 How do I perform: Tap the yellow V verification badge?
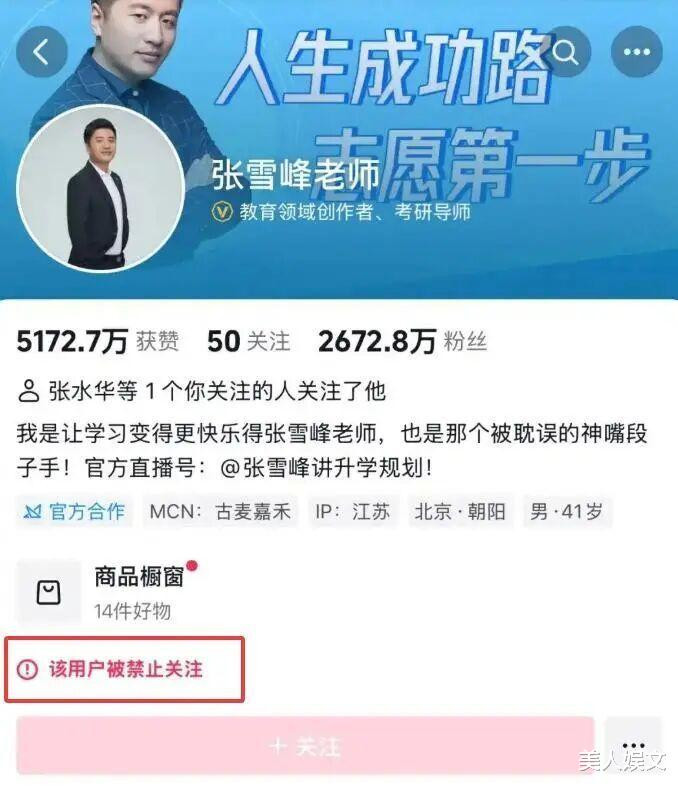click(222, 212)
